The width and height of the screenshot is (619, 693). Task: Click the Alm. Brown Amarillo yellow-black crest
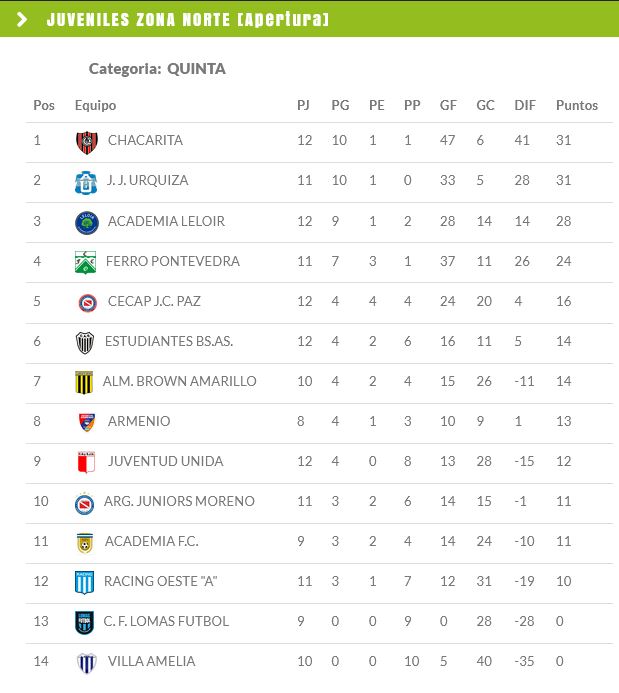[87, 382]
